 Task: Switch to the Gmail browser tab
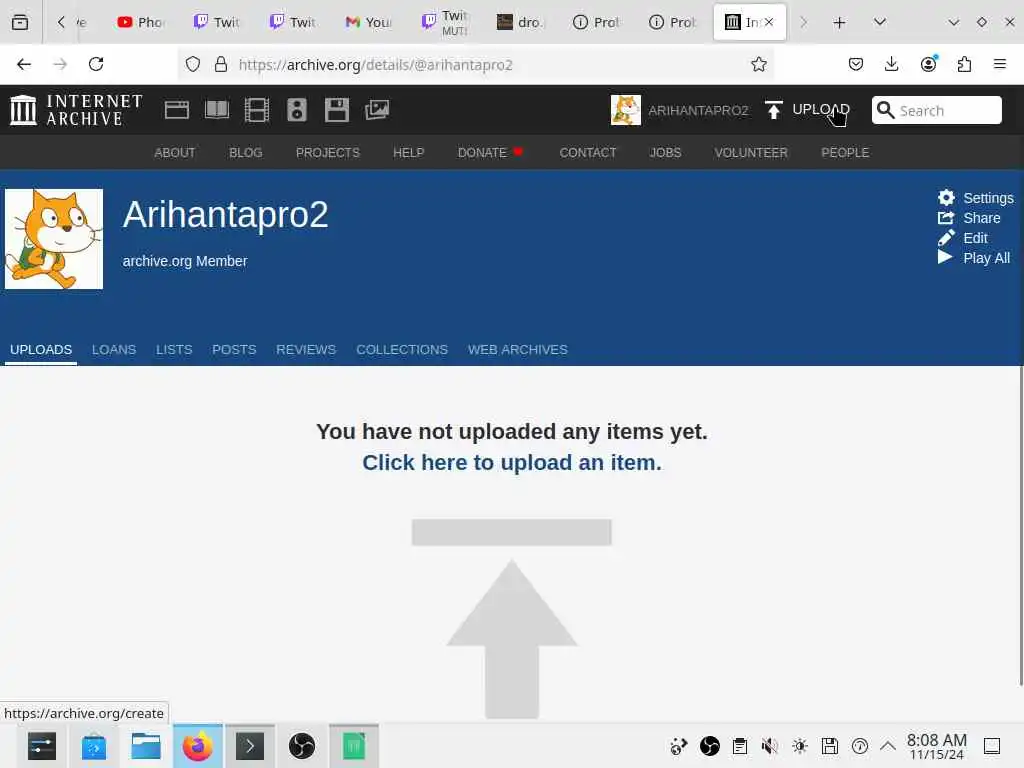[368, 22]
